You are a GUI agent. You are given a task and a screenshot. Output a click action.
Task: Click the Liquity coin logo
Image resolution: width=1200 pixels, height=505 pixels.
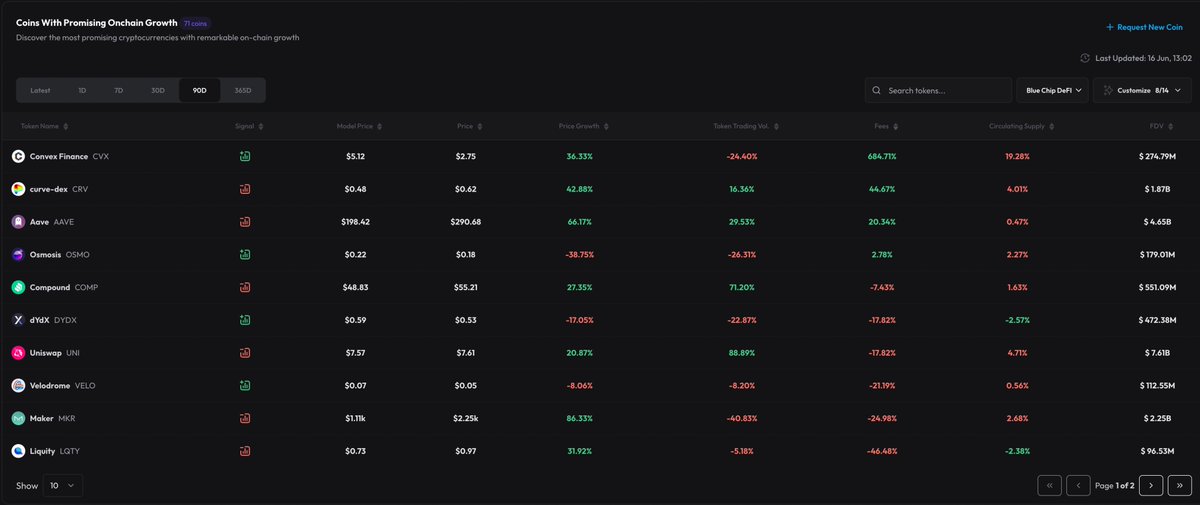tap(18, 451)
